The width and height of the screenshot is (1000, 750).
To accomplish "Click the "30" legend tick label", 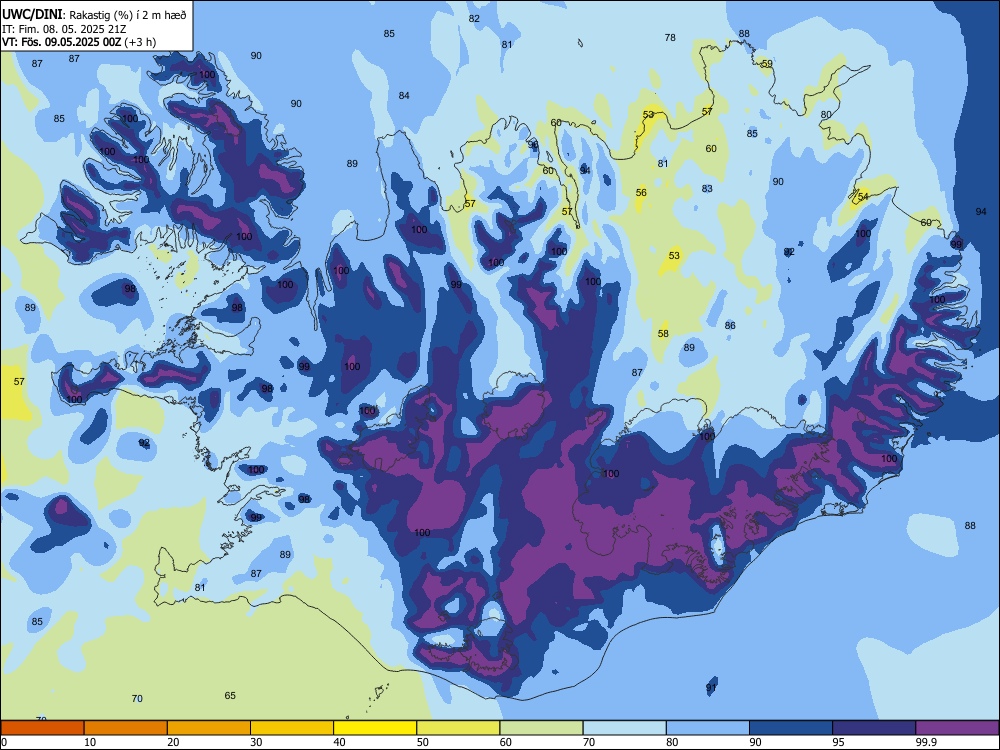I will coord(256,742).
